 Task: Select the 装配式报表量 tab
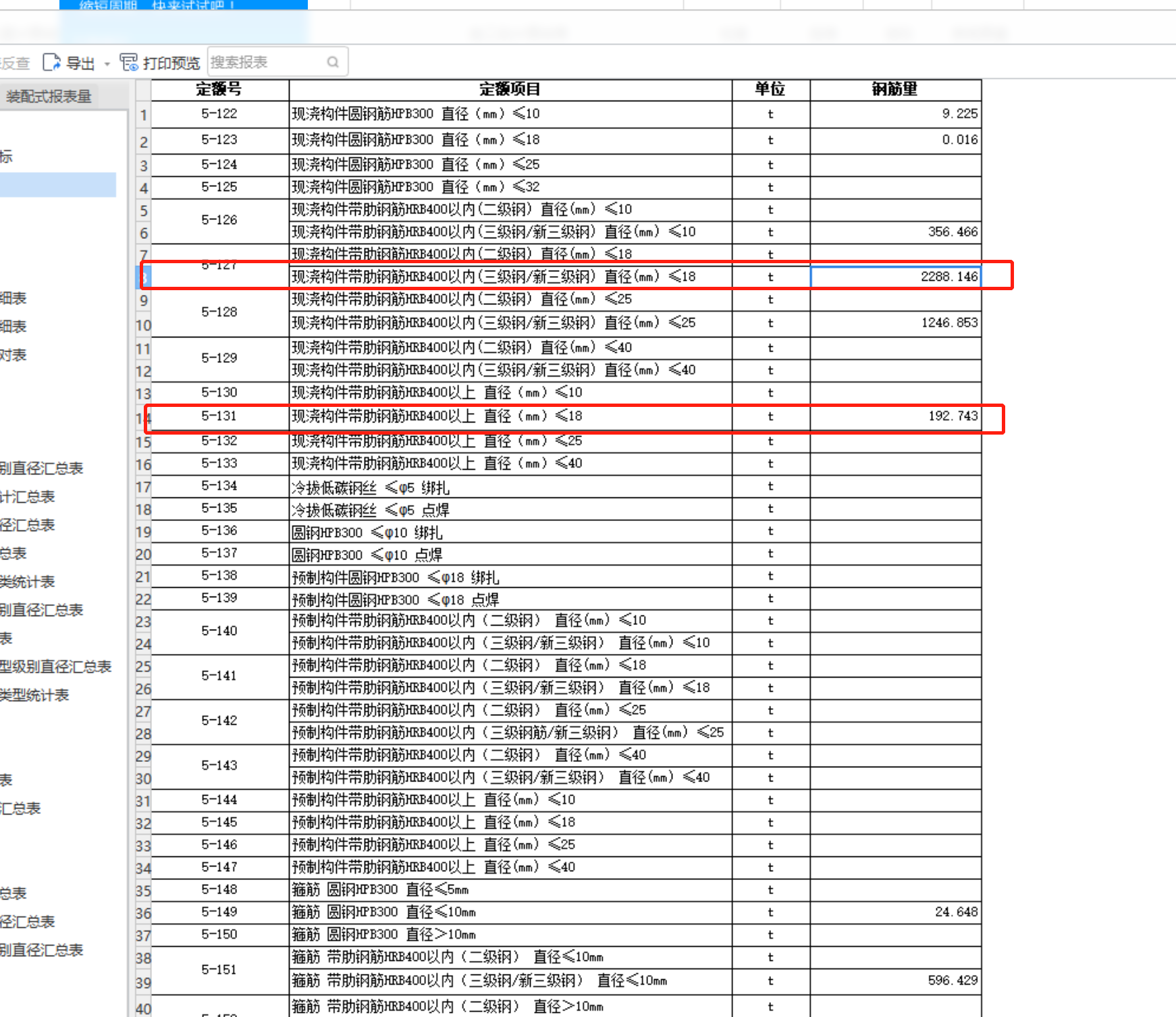click(49, 97)
